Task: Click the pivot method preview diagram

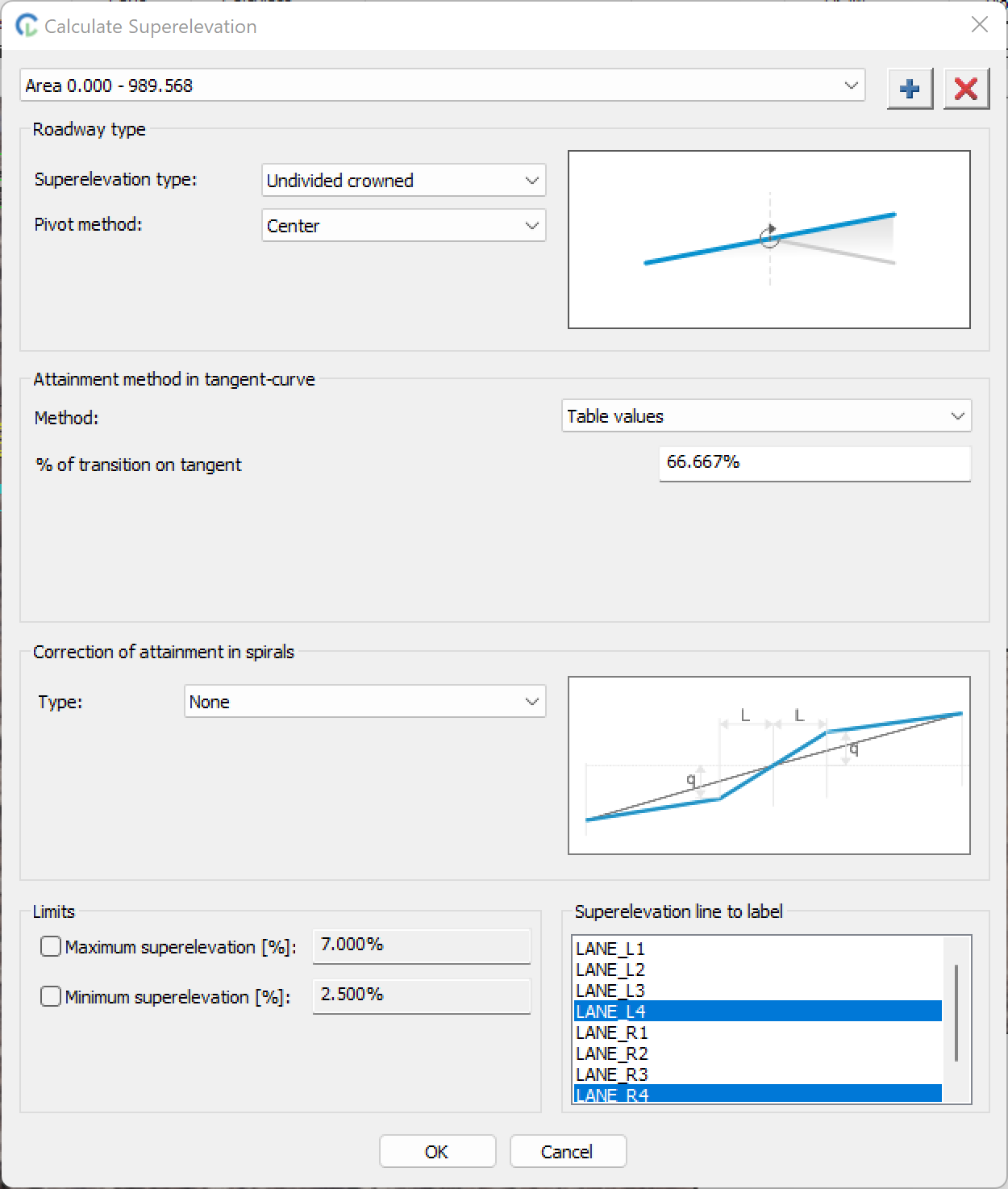Action: [x=768, y=240]
